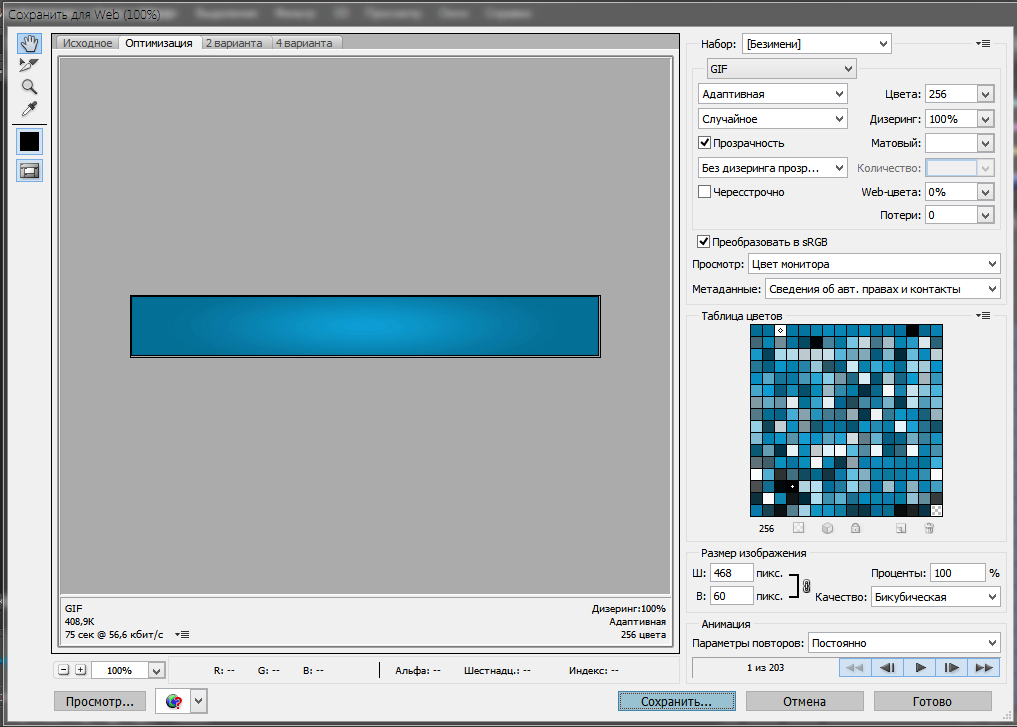Image resolution: width=1017 pixels, height=727 pixels.
Task: Click the Просмотр... button
Action: [x=100, y=701]
